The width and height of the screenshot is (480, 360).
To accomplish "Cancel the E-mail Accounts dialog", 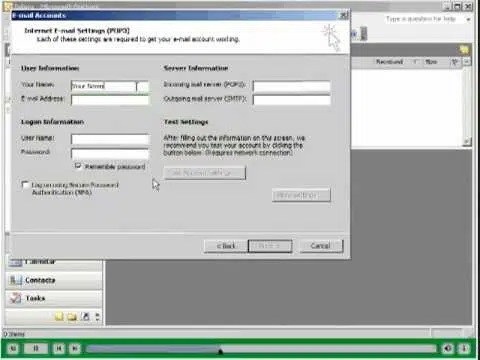I will 321,246.
